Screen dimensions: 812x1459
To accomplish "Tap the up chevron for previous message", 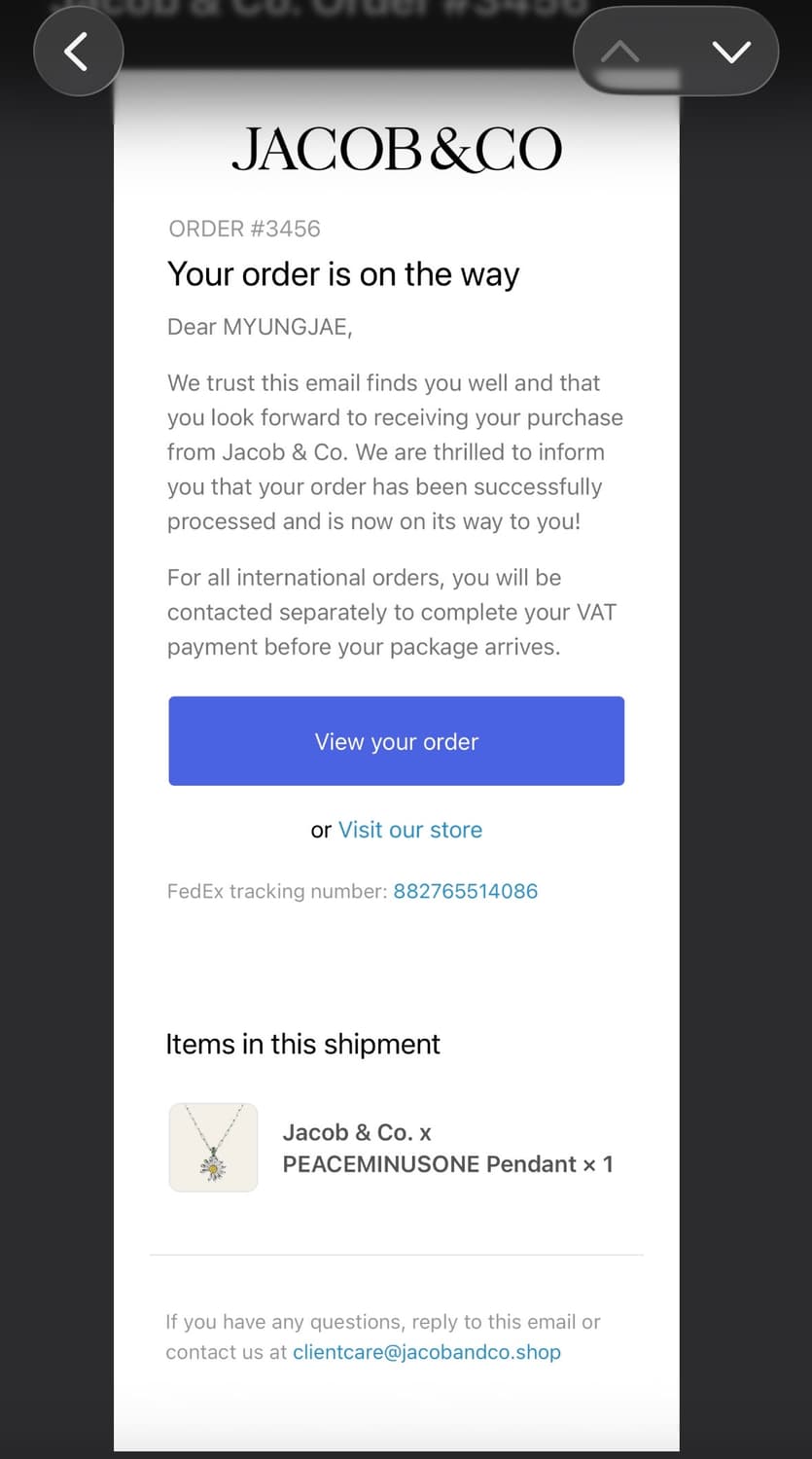I will coord(620,52).
